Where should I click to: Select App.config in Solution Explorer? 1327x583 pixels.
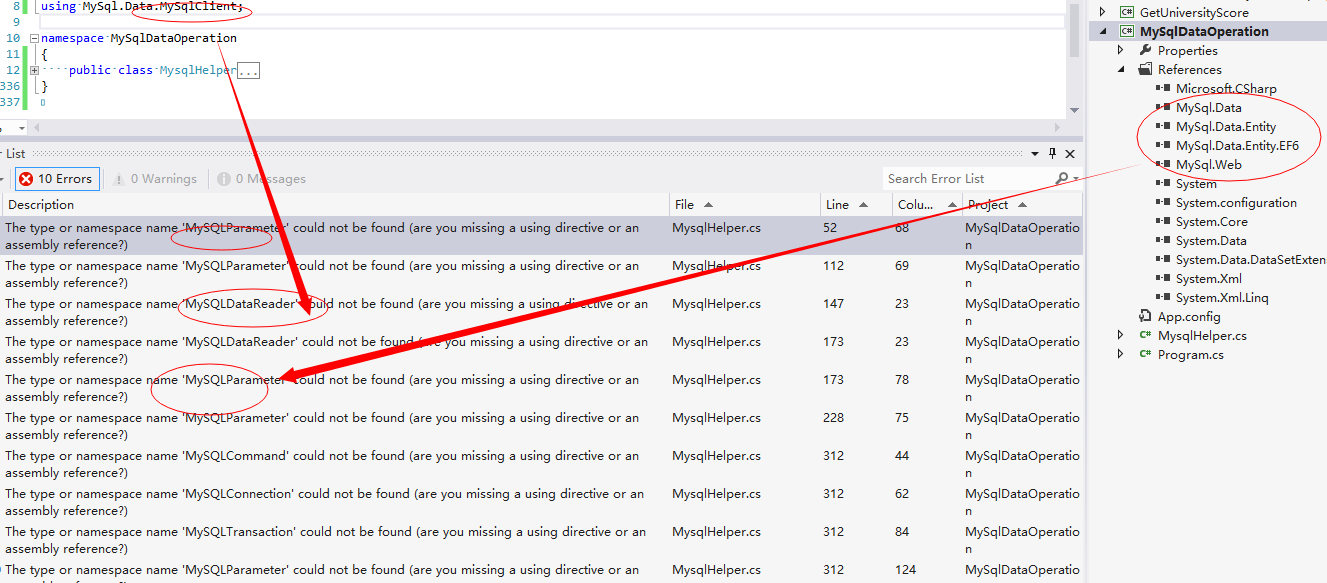click(1189, 316)
